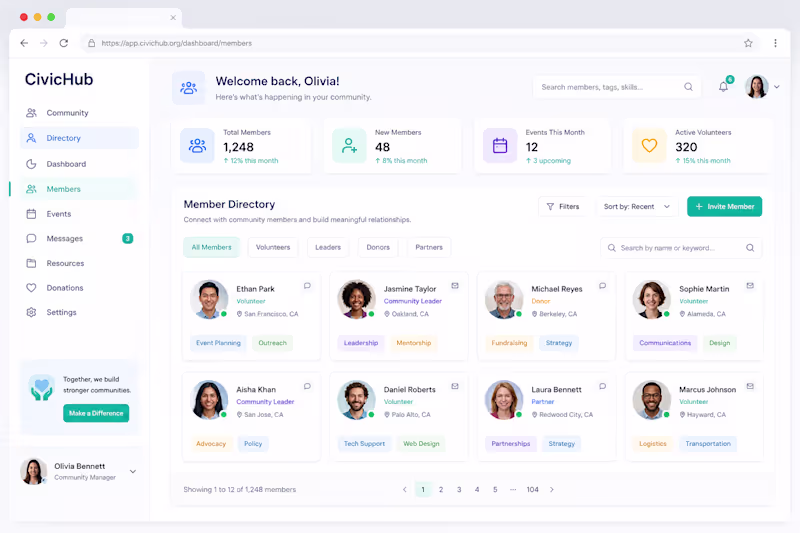Screen dimensions: 800x533
Task: Click the Make a Difference button
Action: (96, 413)
